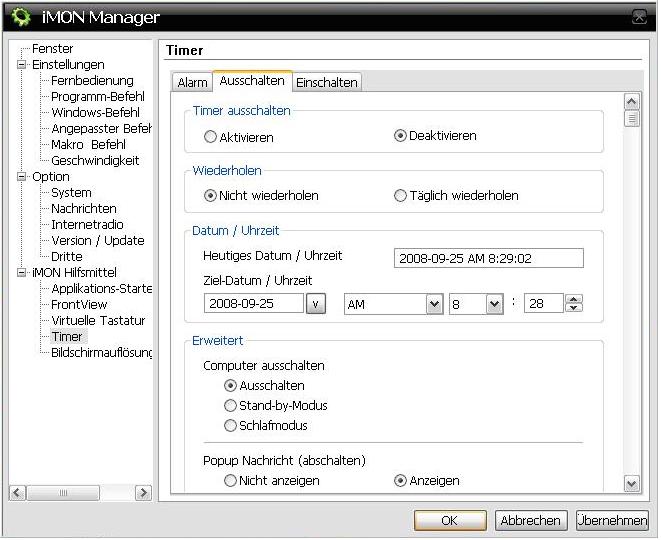Viewport: 661px width, 540px height.
Task: Select iMON Hilfsmittel tree item
Action: (75, 273)
